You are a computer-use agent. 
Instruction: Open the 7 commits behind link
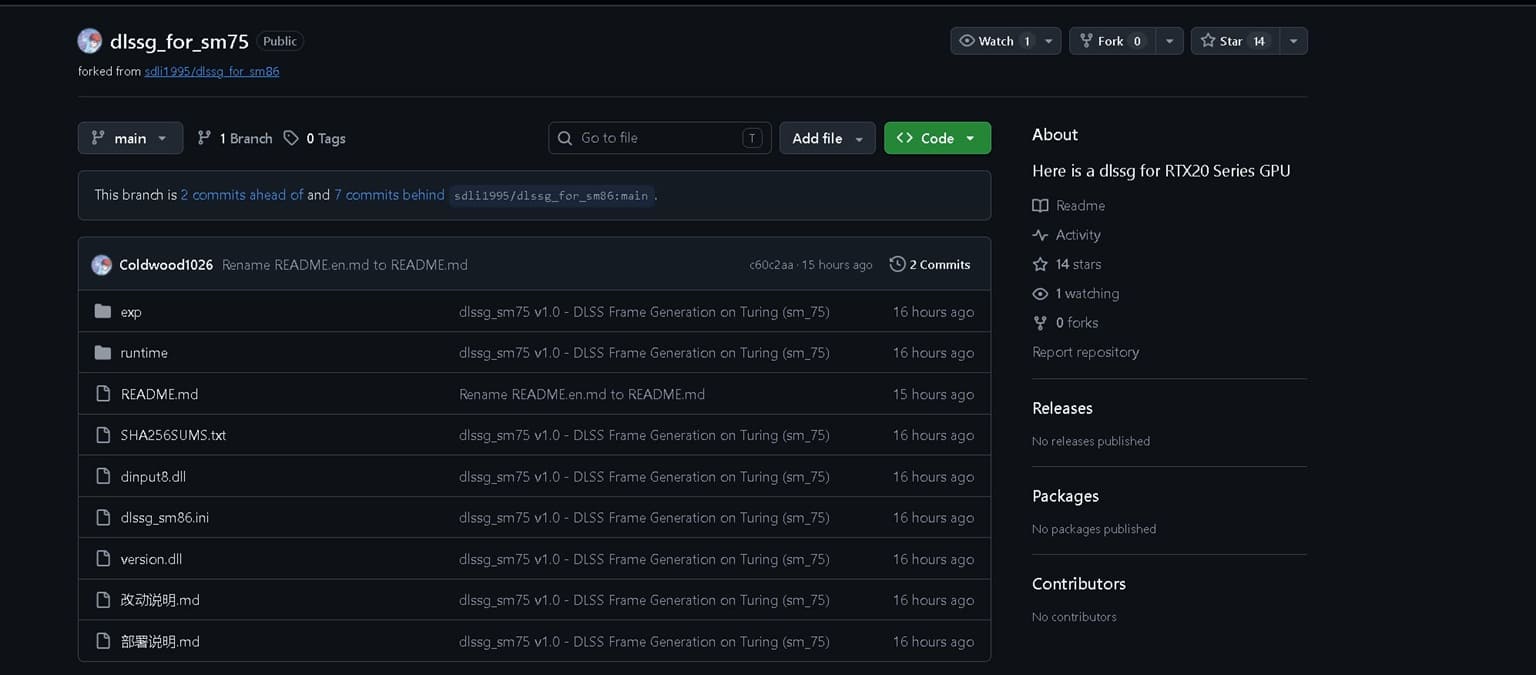(389, 195)
